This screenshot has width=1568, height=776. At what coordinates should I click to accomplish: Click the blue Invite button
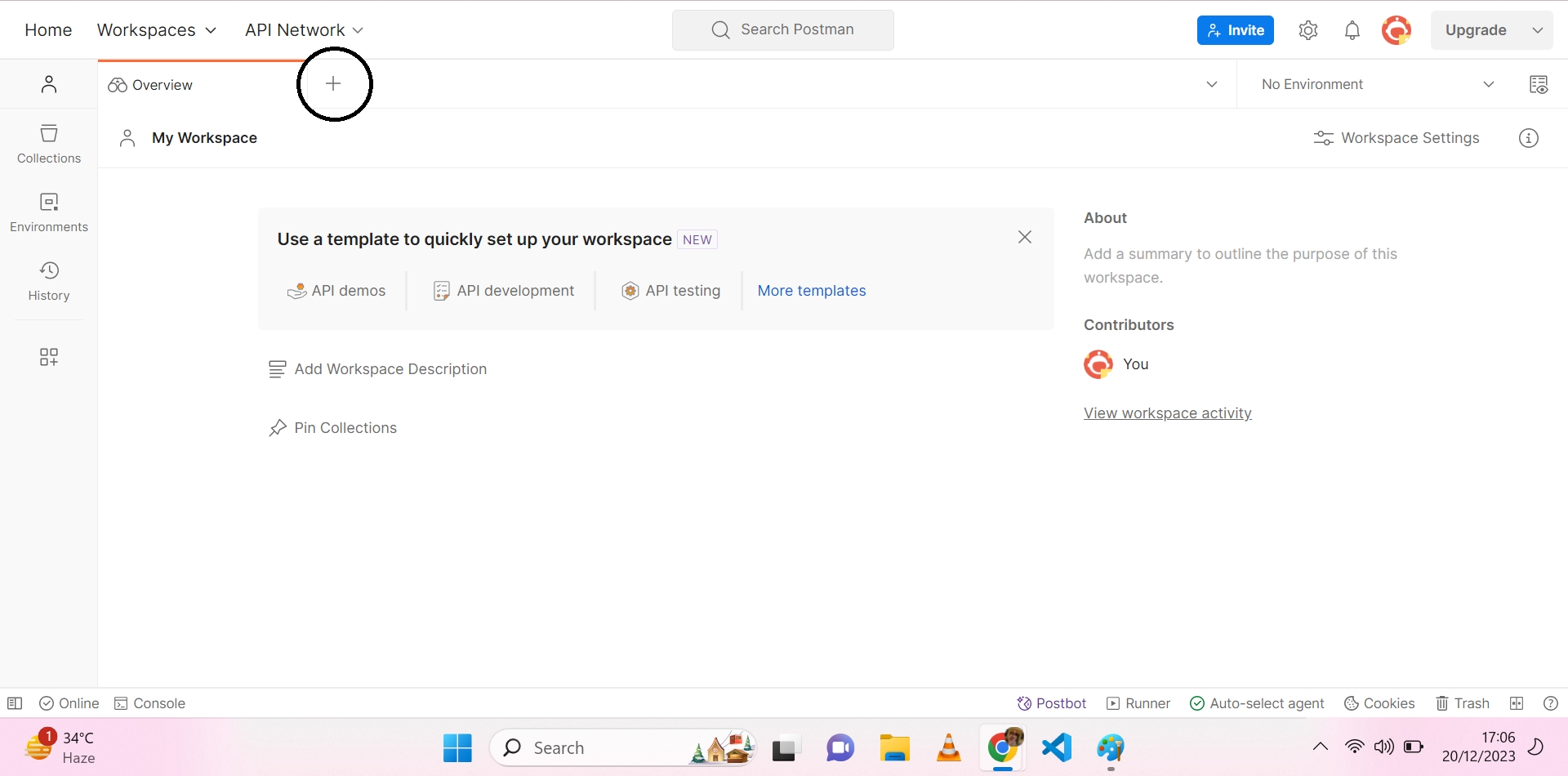1235,30
